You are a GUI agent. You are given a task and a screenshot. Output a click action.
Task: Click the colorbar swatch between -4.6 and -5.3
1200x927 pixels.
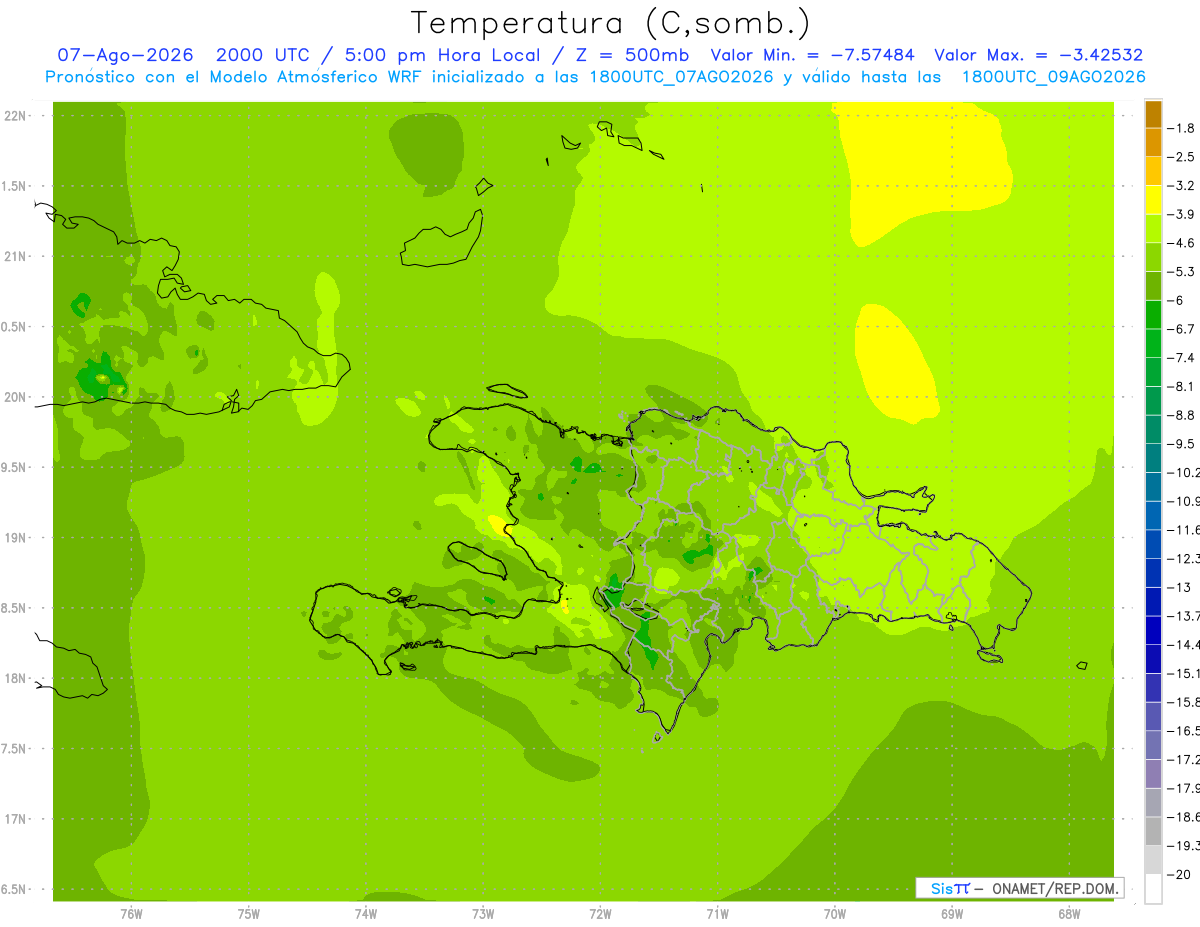[1153, 257]
